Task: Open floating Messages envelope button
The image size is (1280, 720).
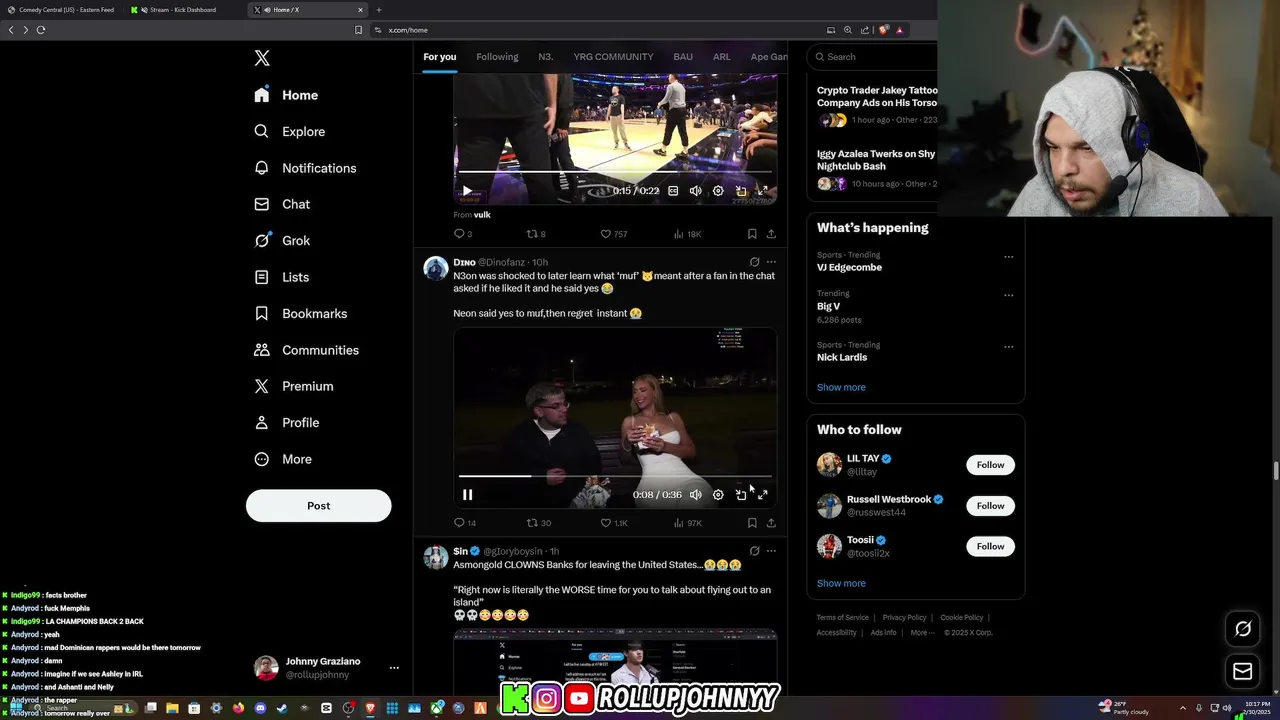Action: 1243,672
